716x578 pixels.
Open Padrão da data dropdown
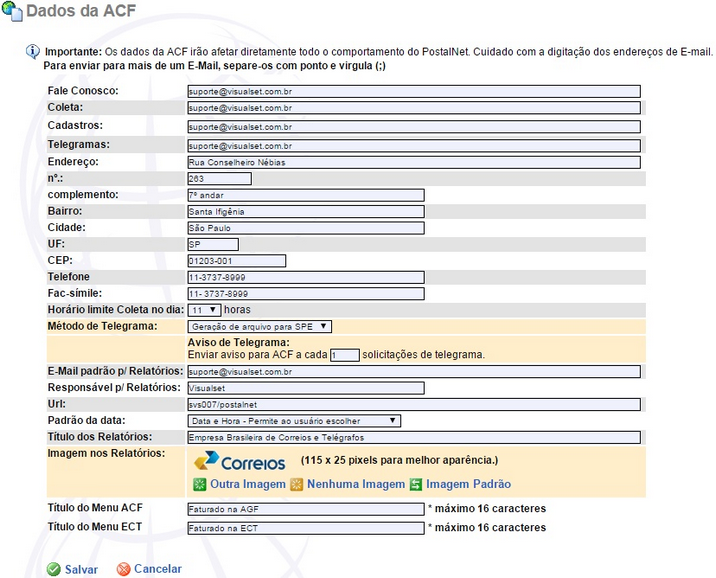pos(294,420)
